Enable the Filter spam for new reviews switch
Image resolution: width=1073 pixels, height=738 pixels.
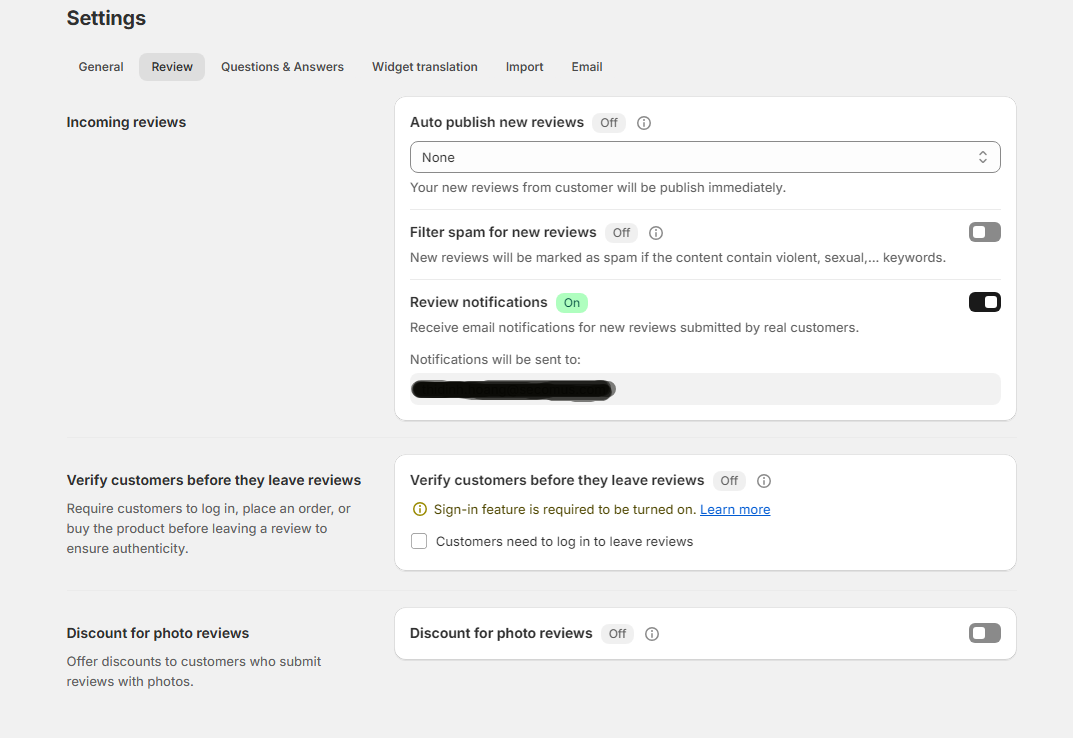[x=985, y=232]
